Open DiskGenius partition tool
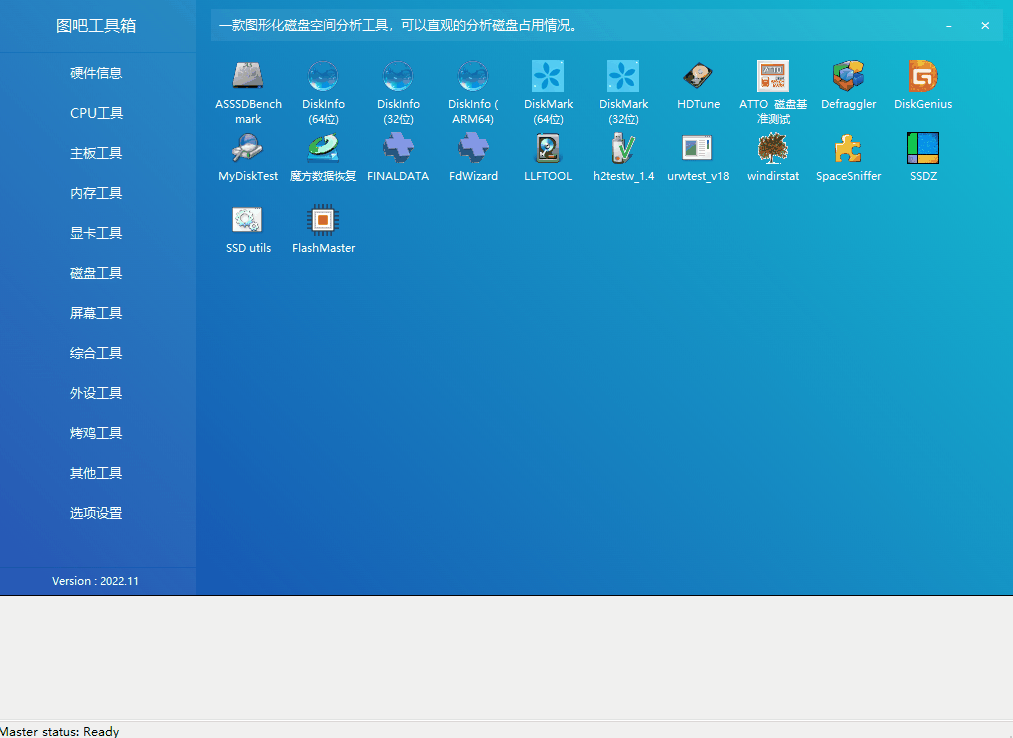The height and width of the screenshot is (738, 1013). tap(923, 77)
